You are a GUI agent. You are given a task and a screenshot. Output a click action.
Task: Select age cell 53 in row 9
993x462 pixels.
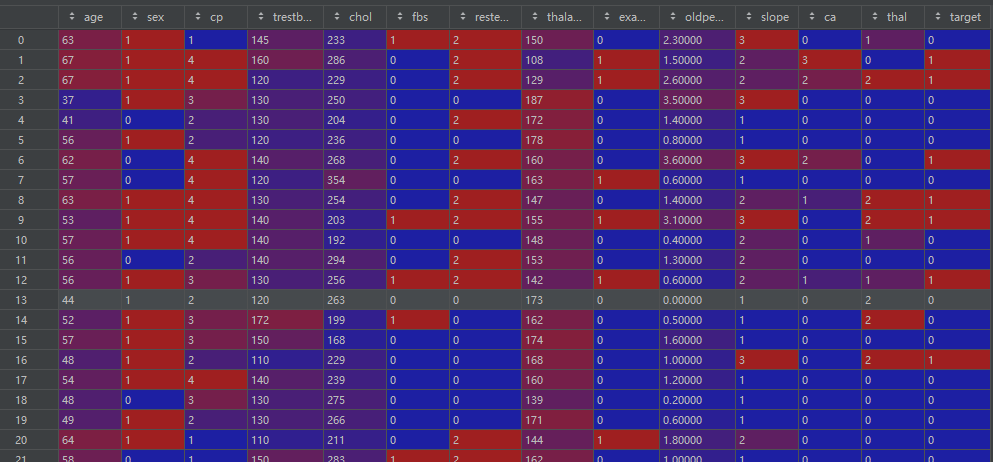click(90, 220)
